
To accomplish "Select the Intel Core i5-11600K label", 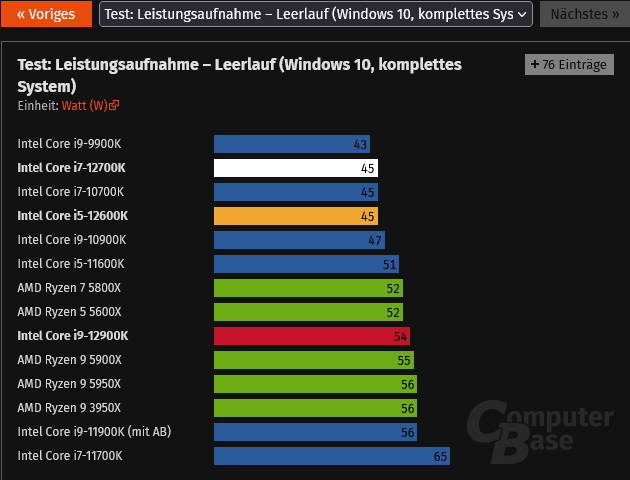I will pos(71,264).
